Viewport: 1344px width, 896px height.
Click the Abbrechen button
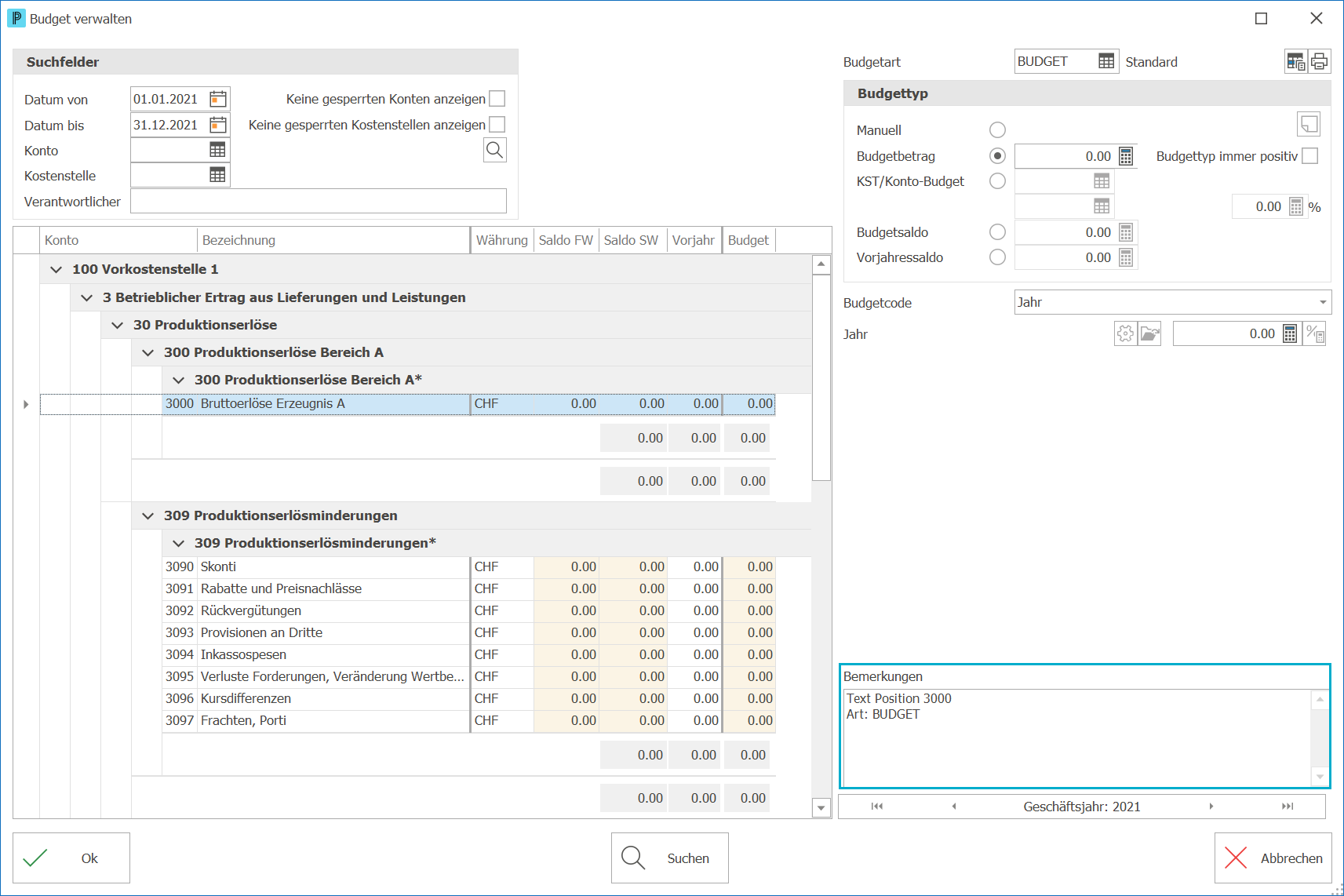click(x=1273, y=858)
